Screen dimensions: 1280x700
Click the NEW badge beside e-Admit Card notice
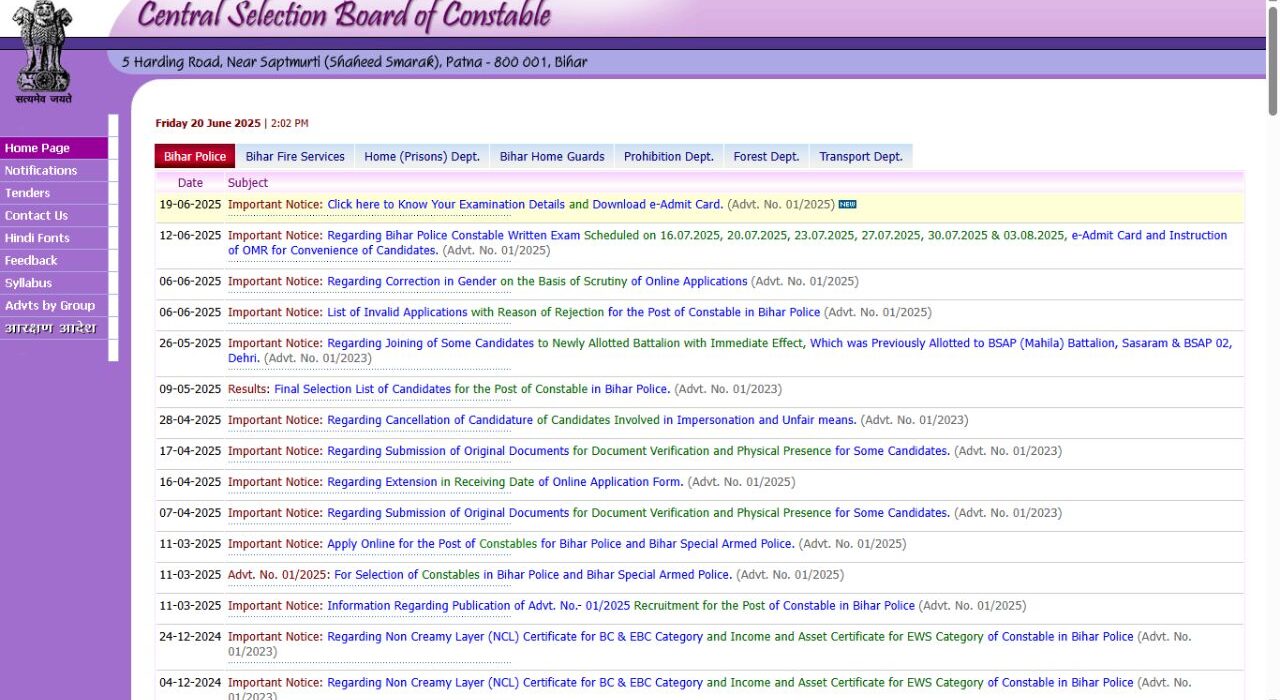click(x=847, y=204)
